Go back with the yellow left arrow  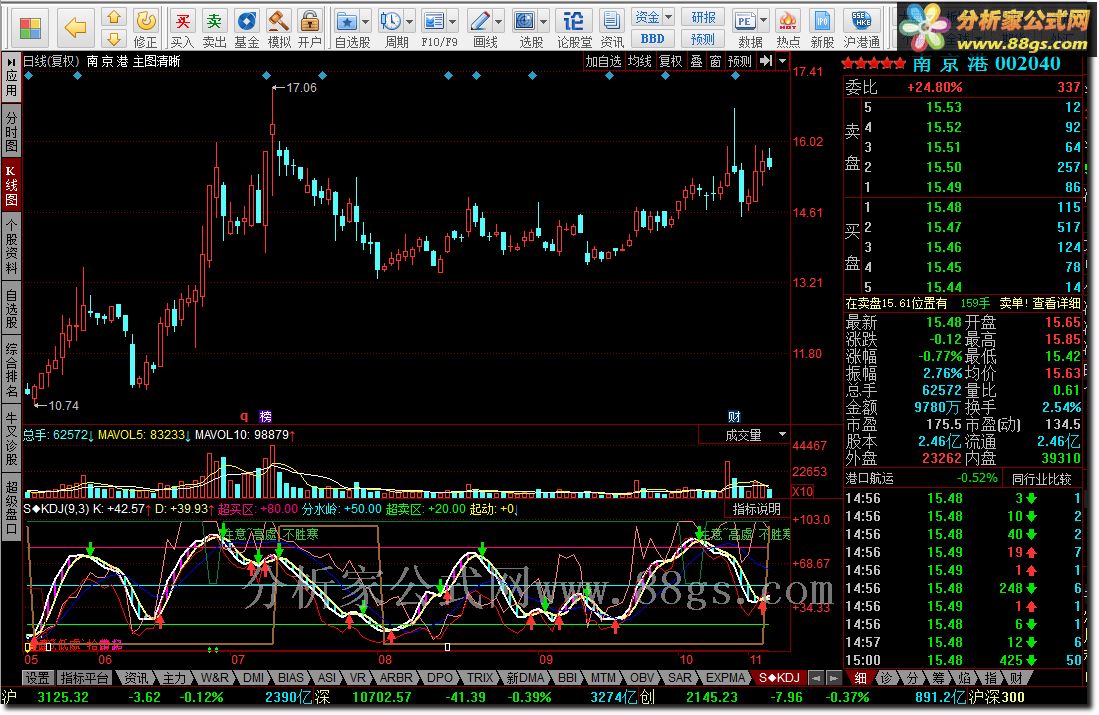pos(75,28)
